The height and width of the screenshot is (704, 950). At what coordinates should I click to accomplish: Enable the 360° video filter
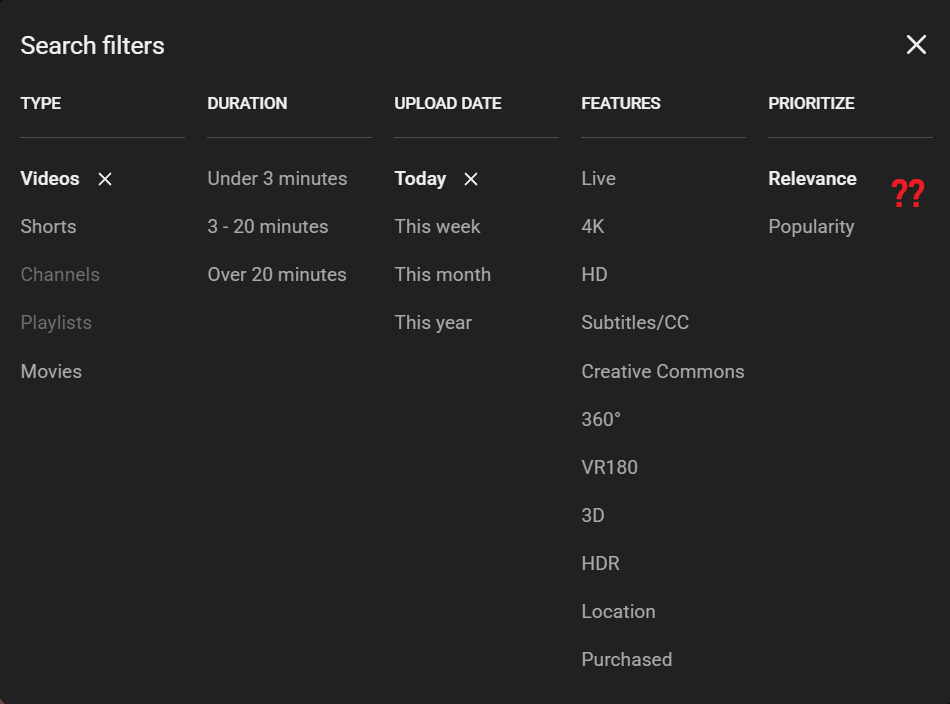point(600,419)
